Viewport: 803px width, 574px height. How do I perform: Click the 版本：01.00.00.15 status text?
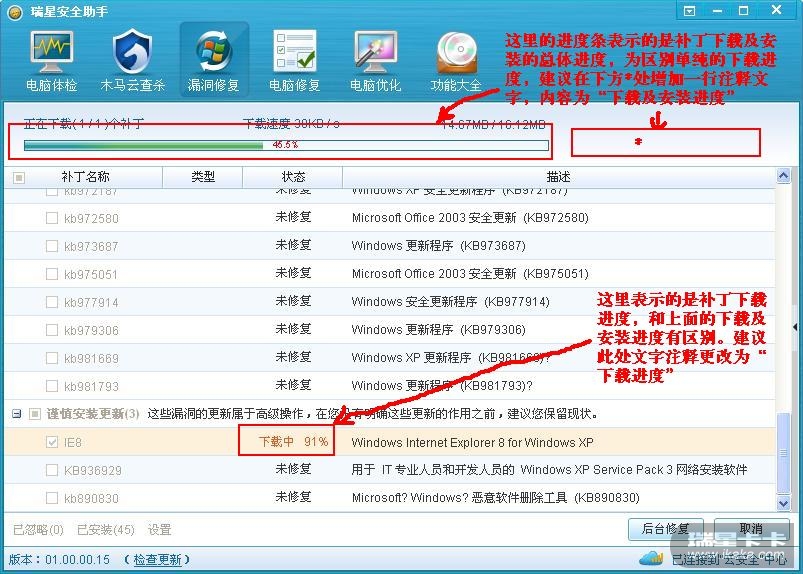point(59,560)
